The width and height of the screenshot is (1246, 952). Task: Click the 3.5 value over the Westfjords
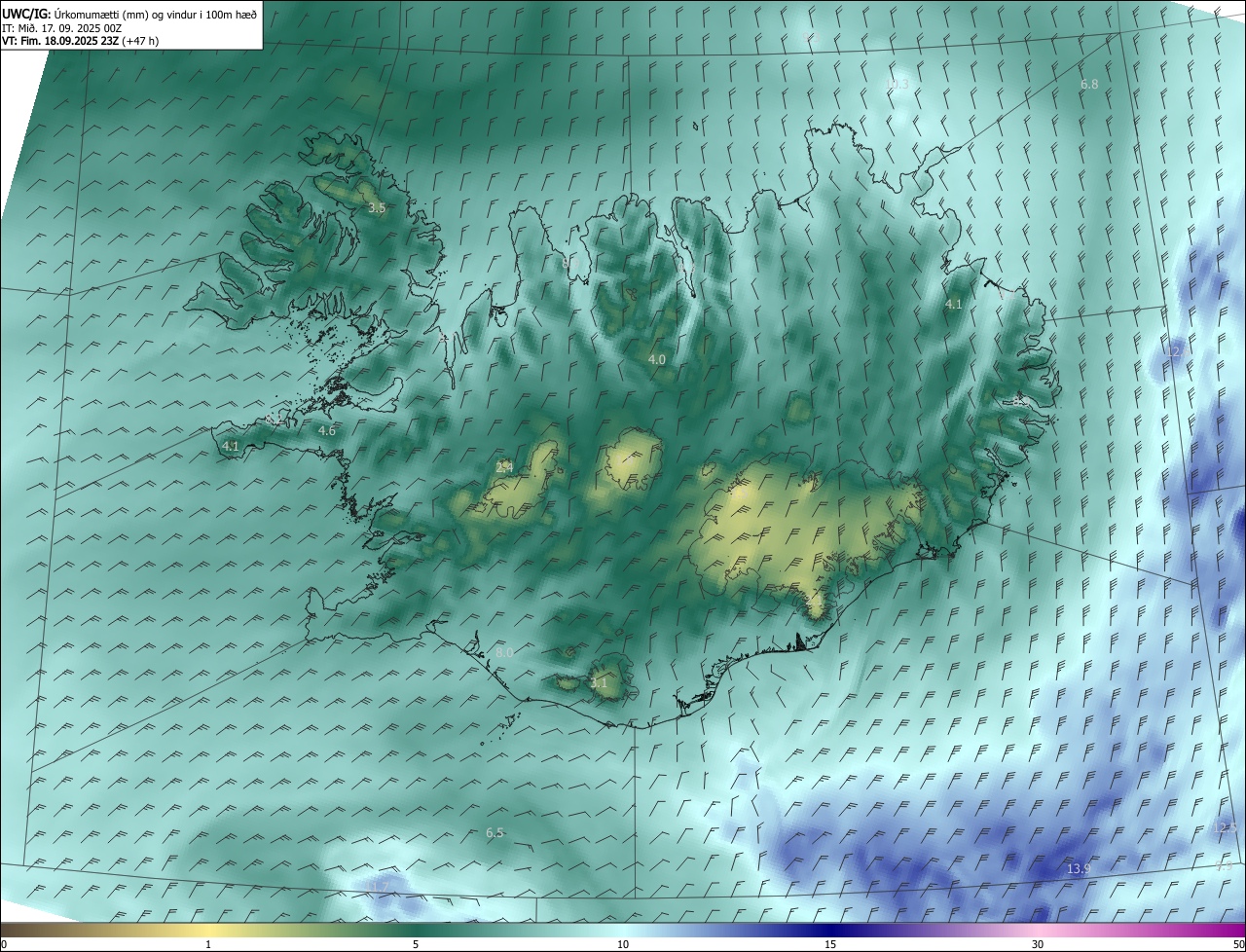[x=377, y=208]
